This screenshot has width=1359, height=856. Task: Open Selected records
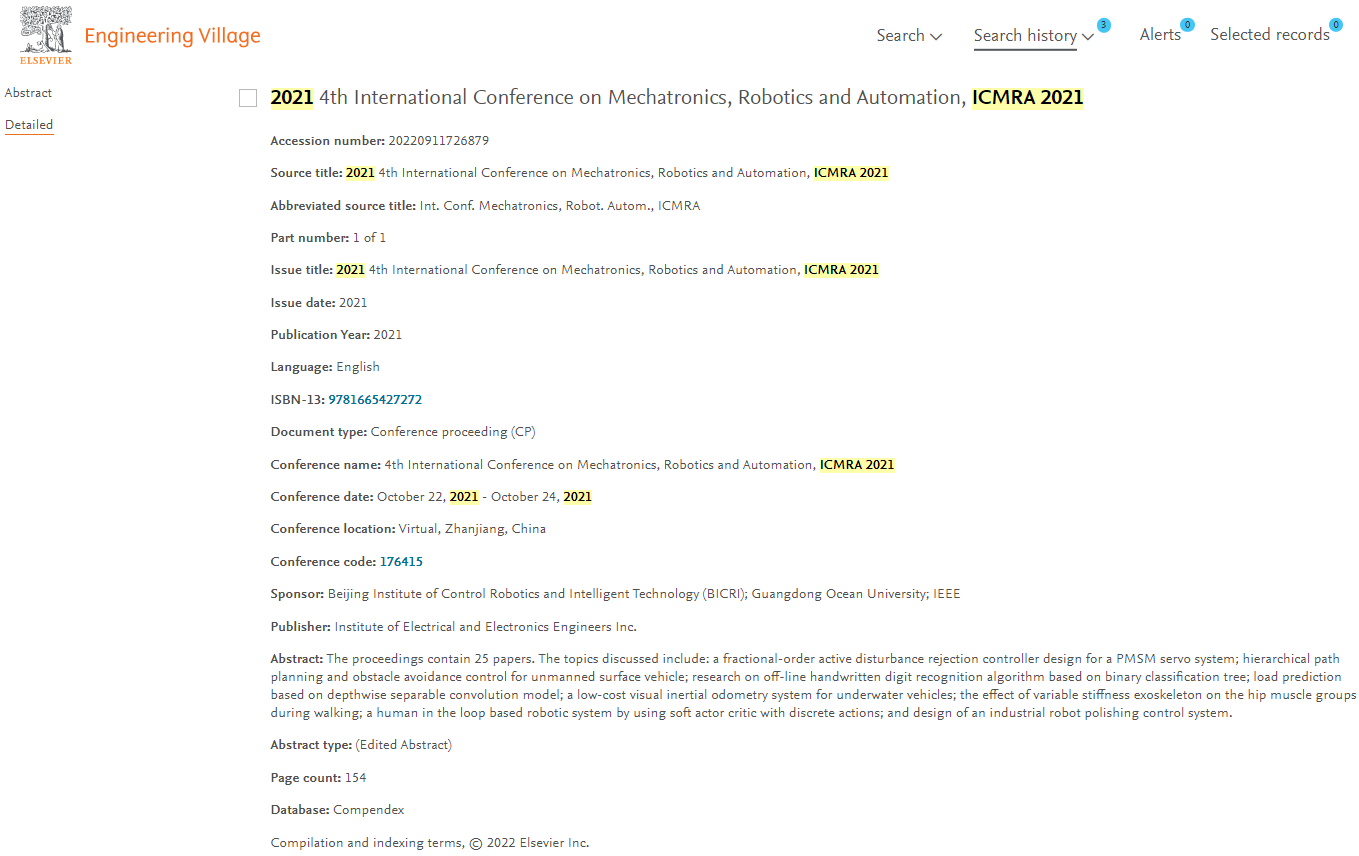pyautogui.click(x=1270, y=35)
